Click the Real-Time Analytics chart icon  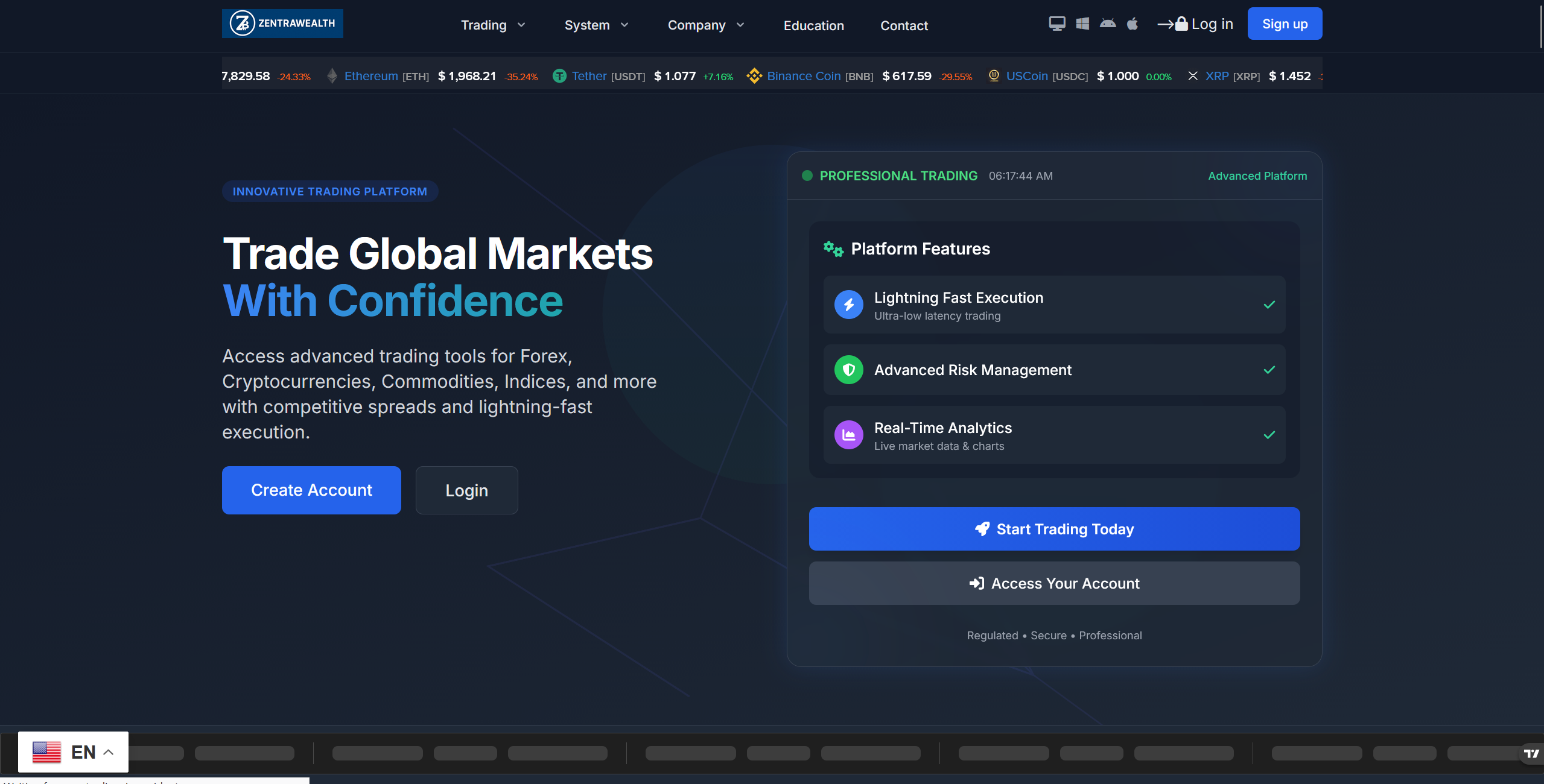click(x=848, y=435)
